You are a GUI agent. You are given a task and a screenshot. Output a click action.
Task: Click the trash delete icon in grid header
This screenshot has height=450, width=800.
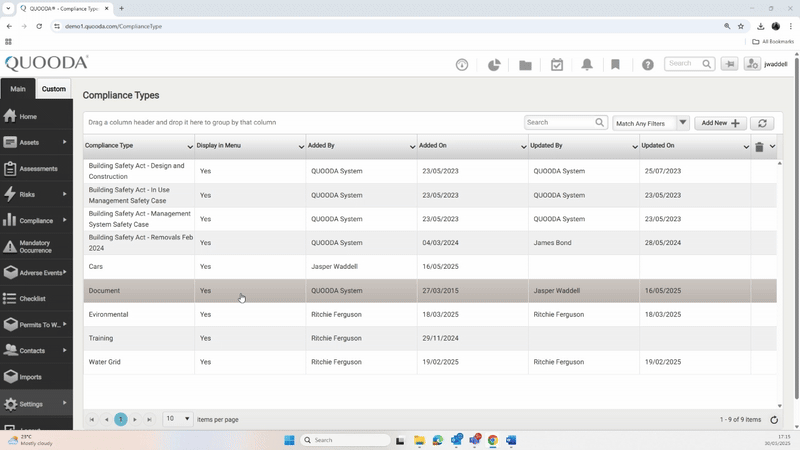tap(759, 146)
